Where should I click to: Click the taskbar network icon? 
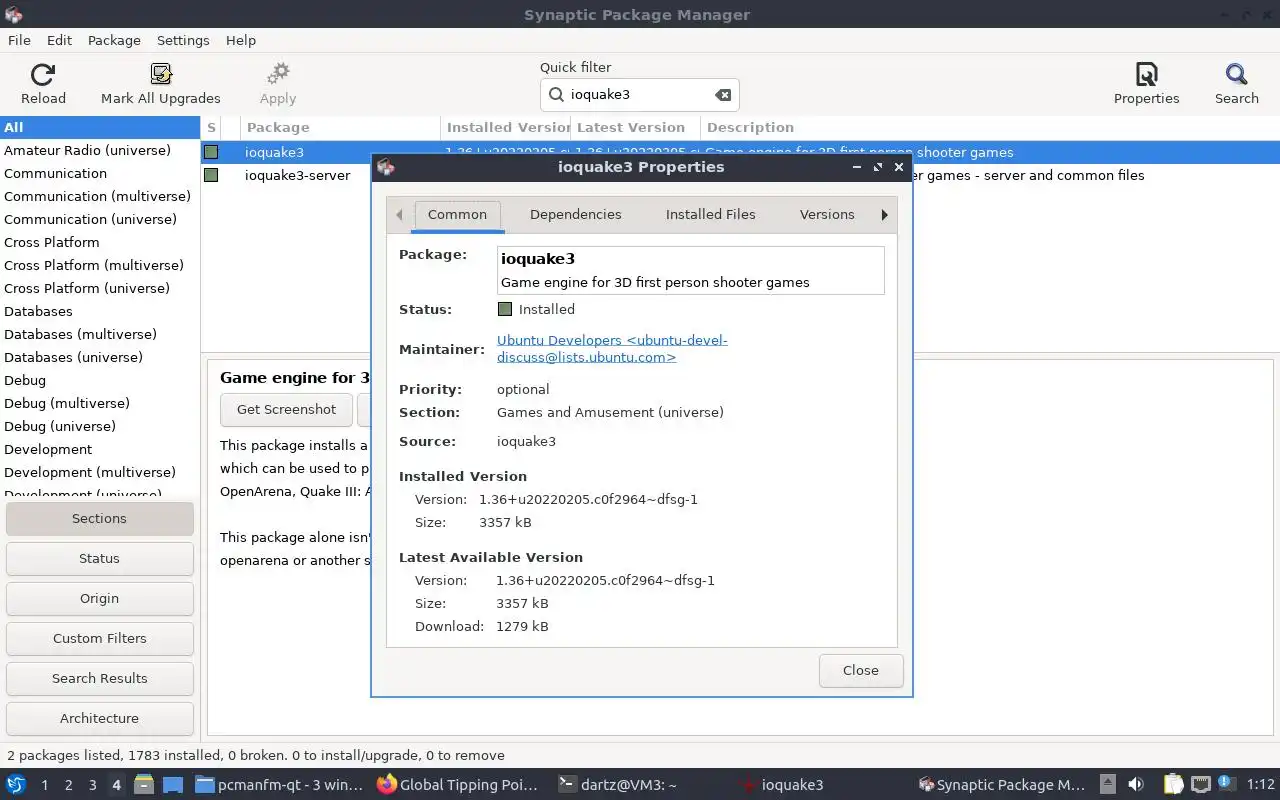(1201, 784)
